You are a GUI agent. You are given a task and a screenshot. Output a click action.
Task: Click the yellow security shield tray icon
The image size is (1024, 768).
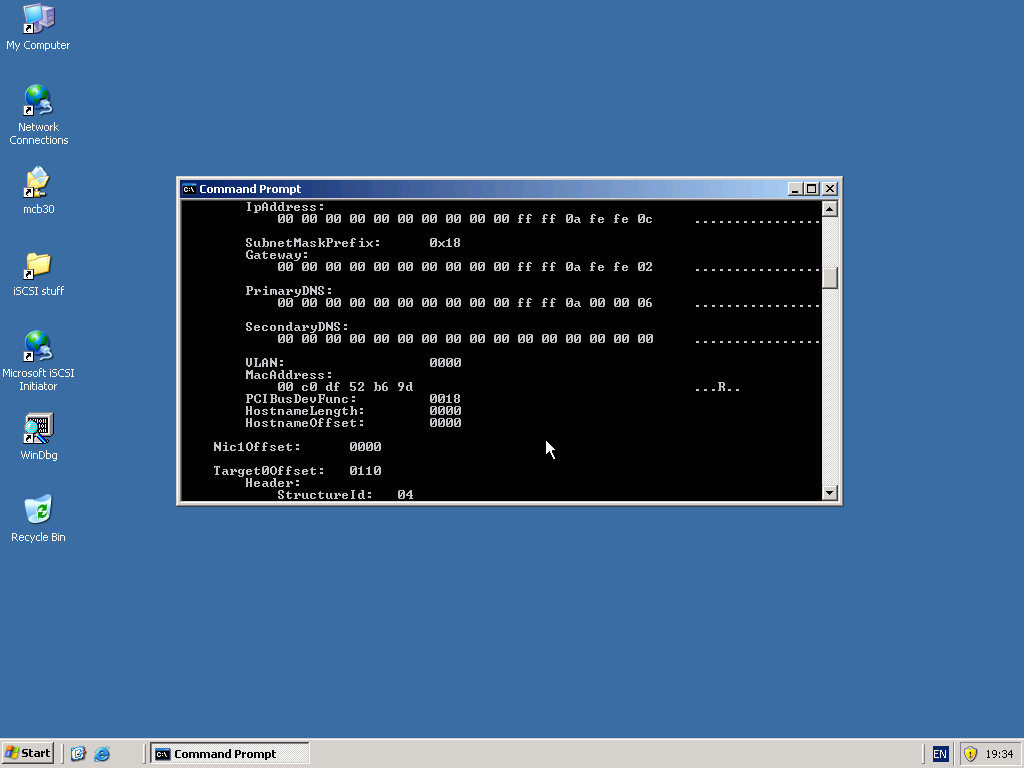pyautogui.click(x=970, y=754)
